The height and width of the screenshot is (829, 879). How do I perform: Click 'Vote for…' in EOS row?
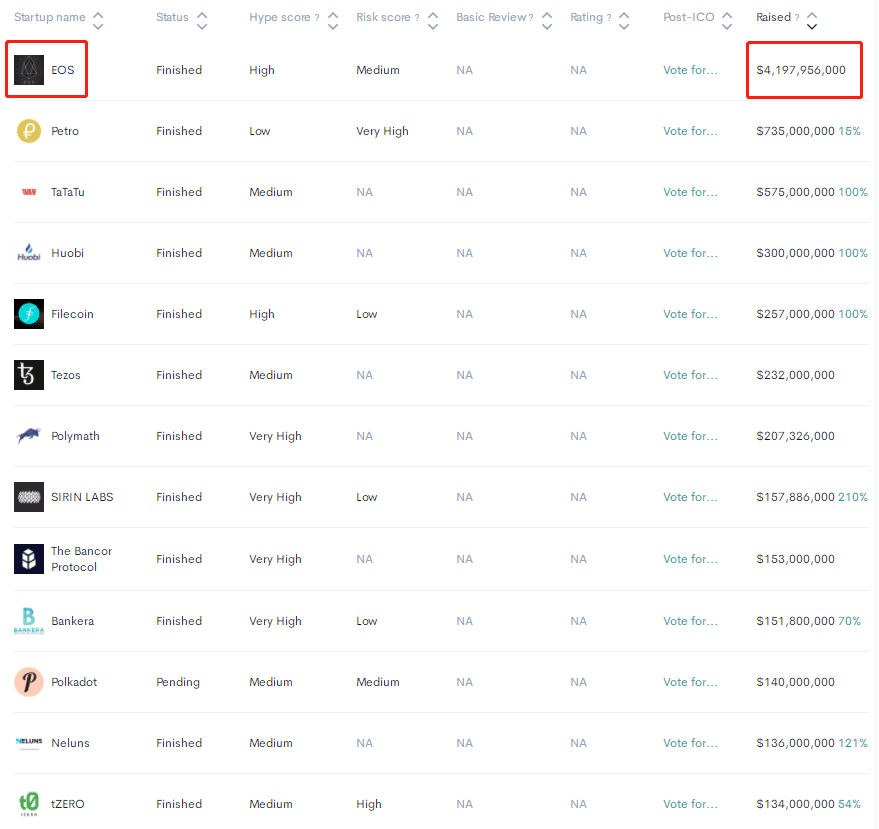tap(690, 70)
